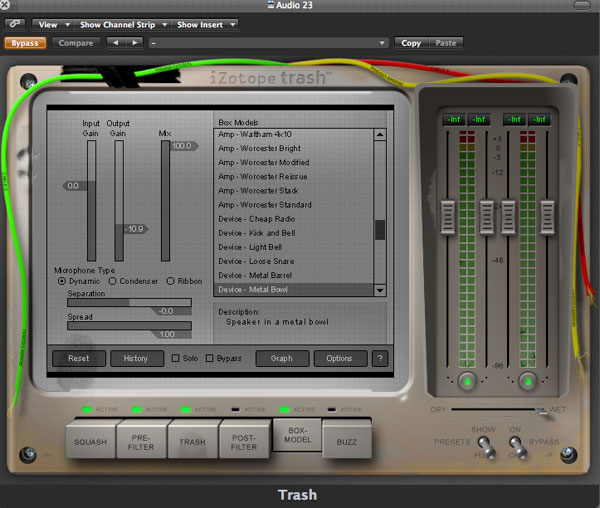This screenshot has width=600, height=508.
Task: Click the Graph button
Action: (282, 358)
